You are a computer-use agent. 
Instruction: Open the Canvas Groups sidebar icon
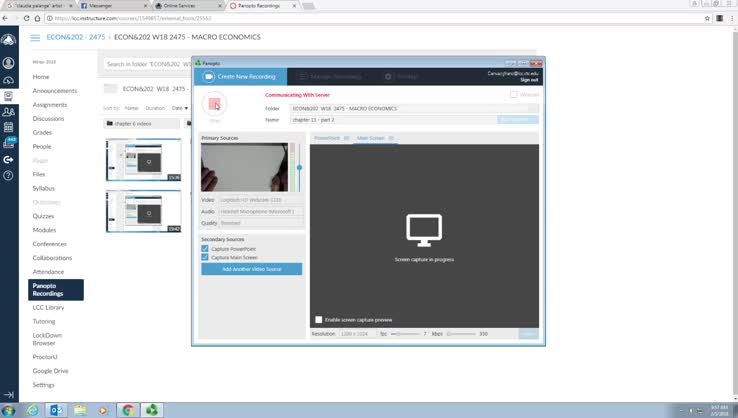[x=8, y=112]
